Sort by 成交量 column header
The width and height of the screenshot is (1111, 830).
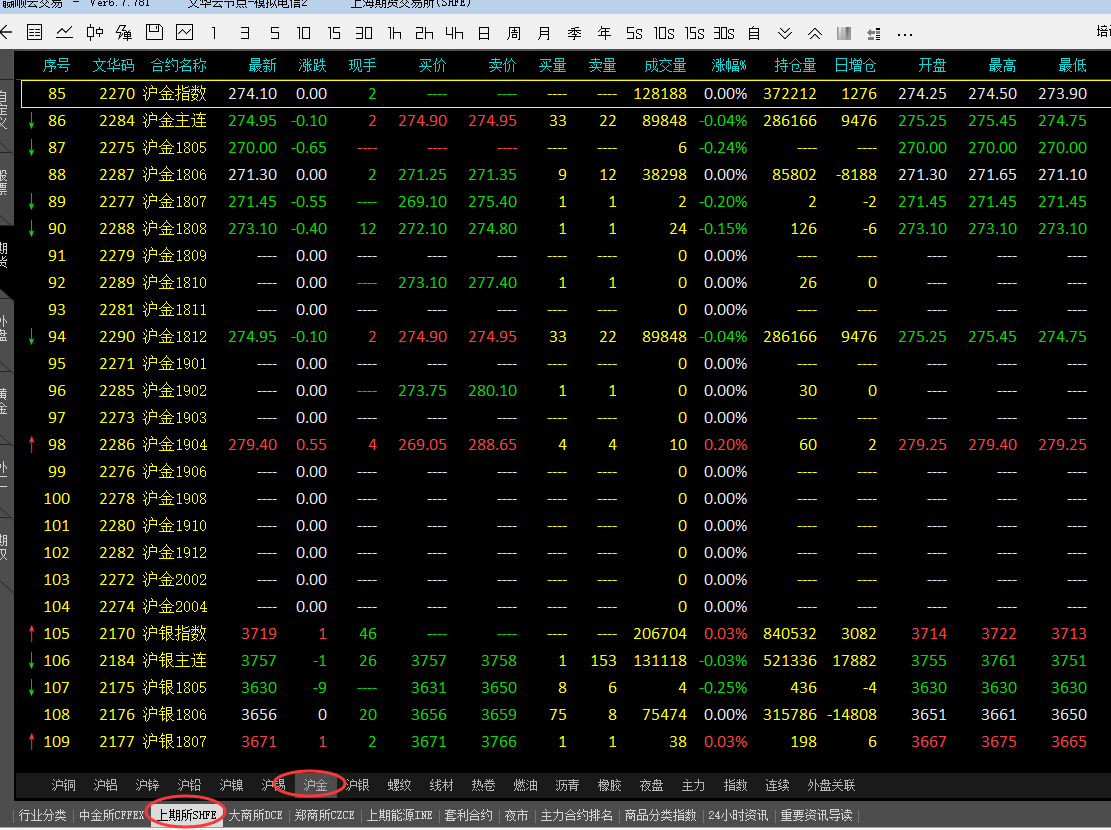(665, 66)
